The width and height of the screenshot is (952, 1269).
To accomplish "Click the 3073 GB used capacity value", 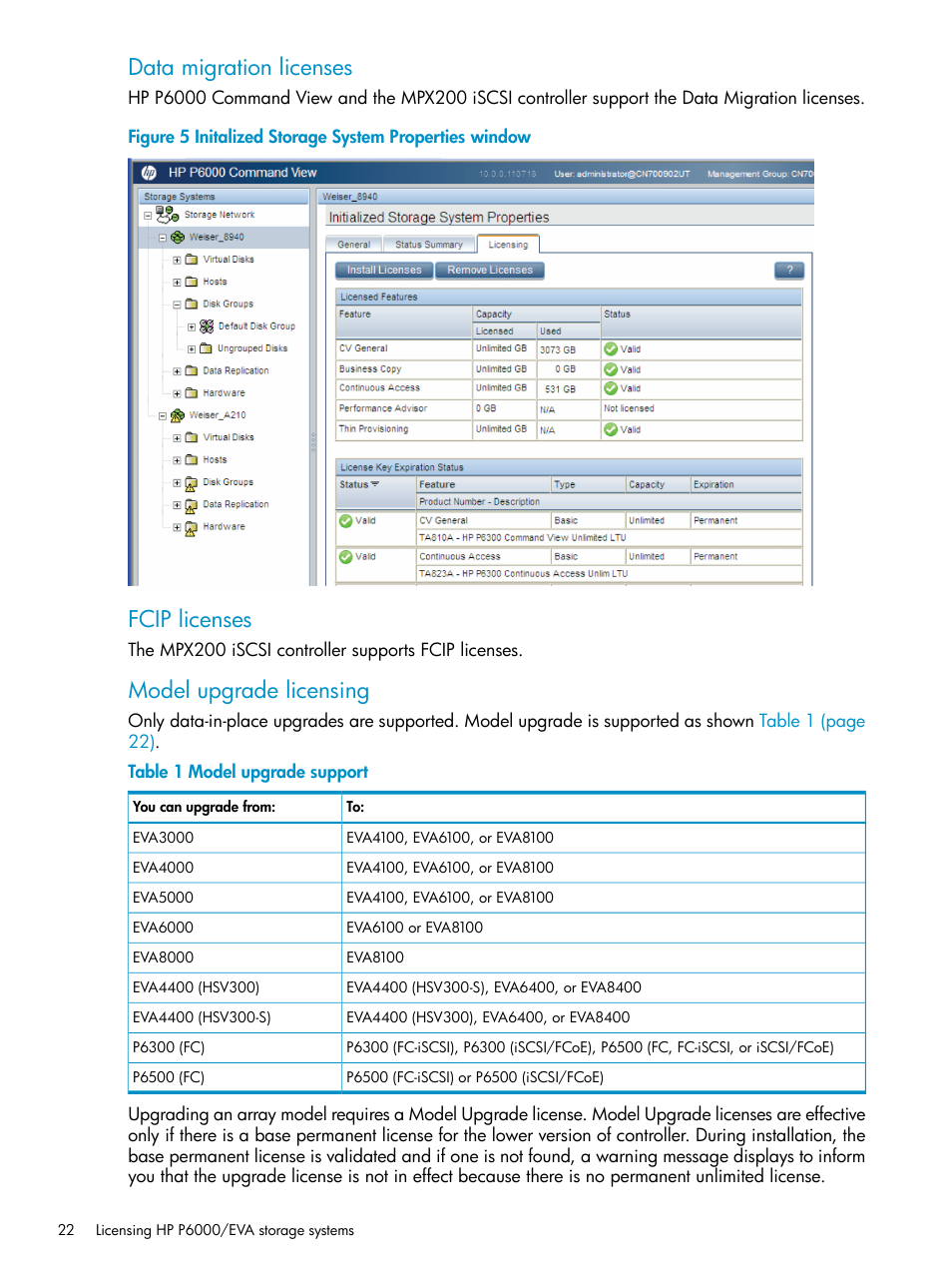I will click(558, 350).
